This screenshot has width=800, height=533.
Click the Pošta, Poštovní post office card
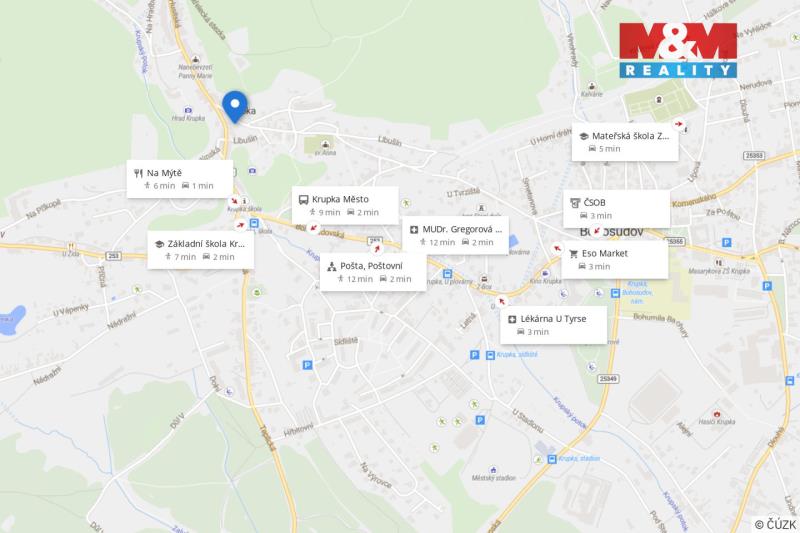[x=373, y=272]
